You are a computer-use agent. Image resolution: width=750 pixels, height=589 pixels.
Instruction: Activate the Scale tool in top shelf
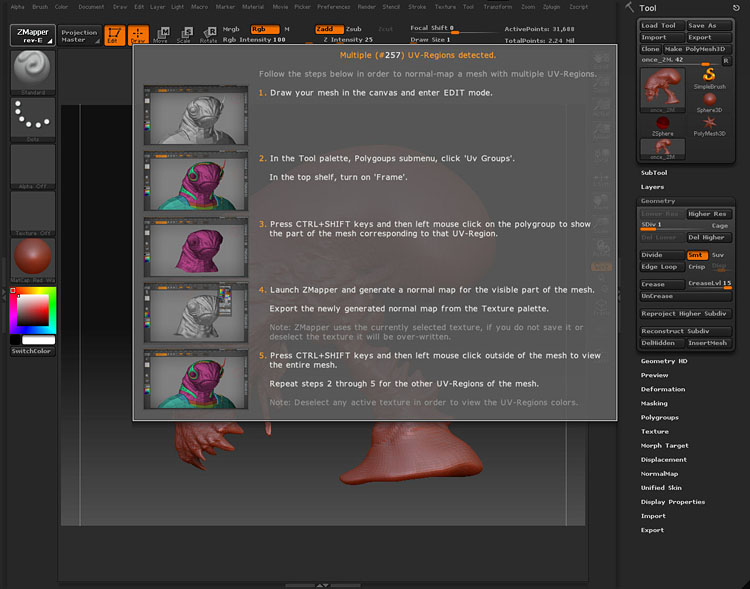point(184,36)
